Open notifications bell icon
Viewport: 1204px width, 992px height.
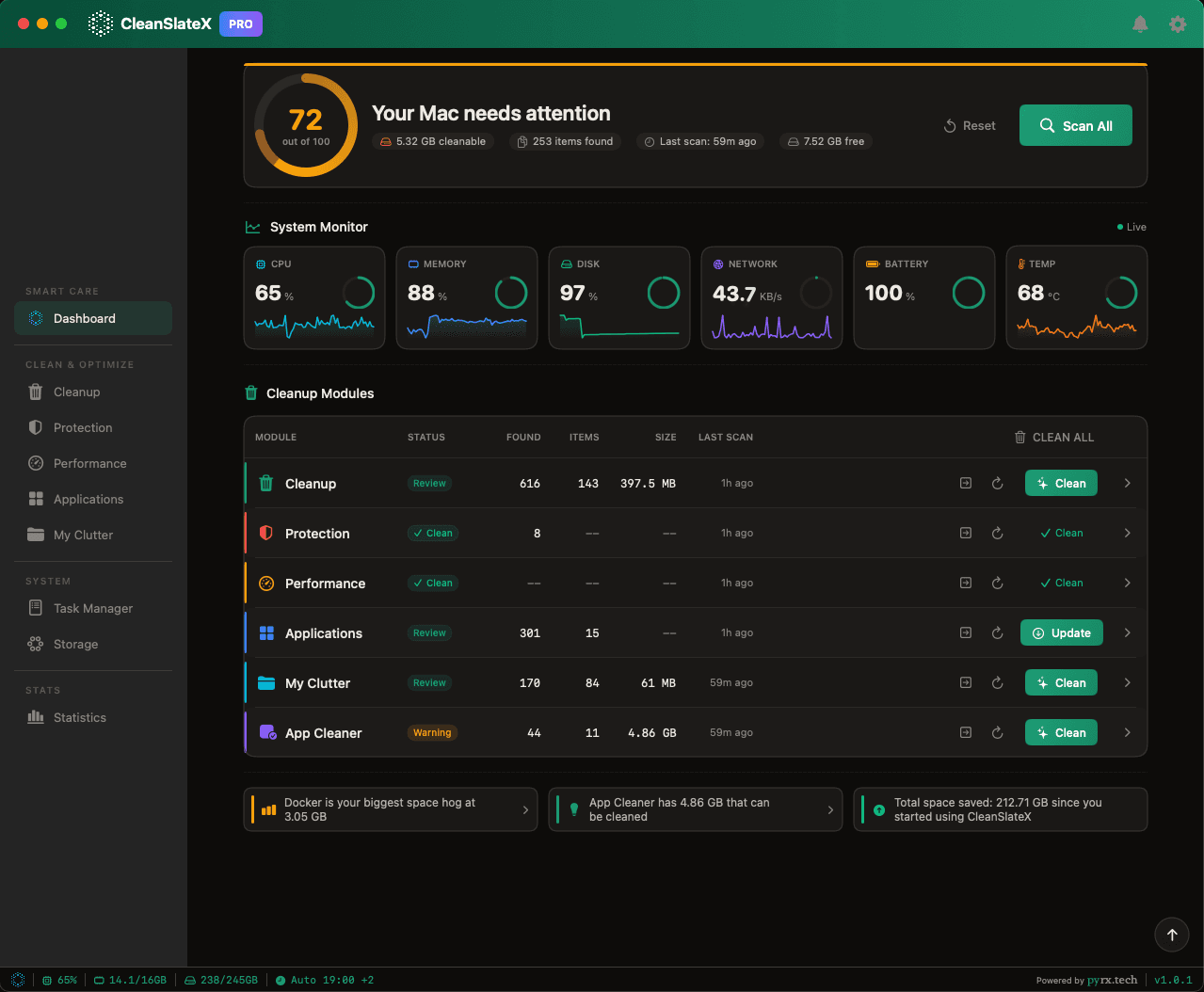tap(1140, 24)
